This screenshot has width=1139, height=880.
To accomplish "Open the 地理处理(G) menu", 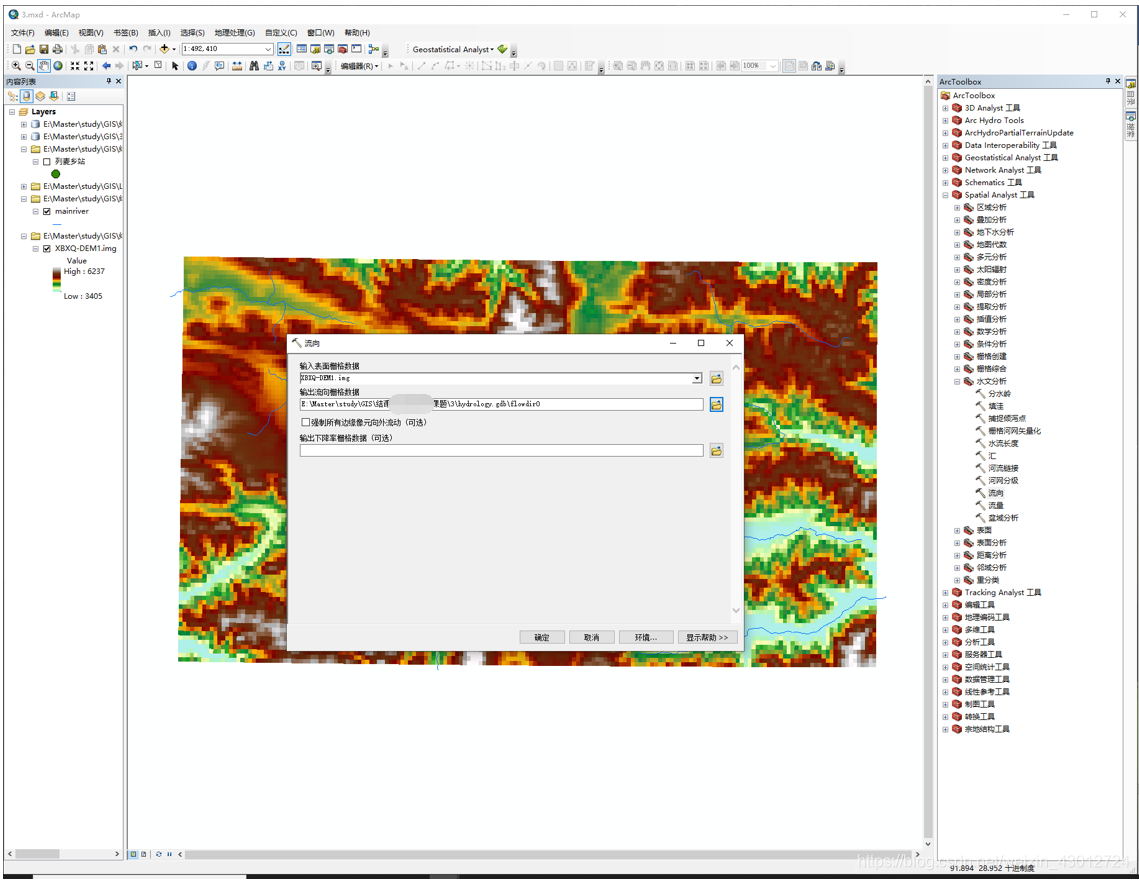I will pos(235,33).
